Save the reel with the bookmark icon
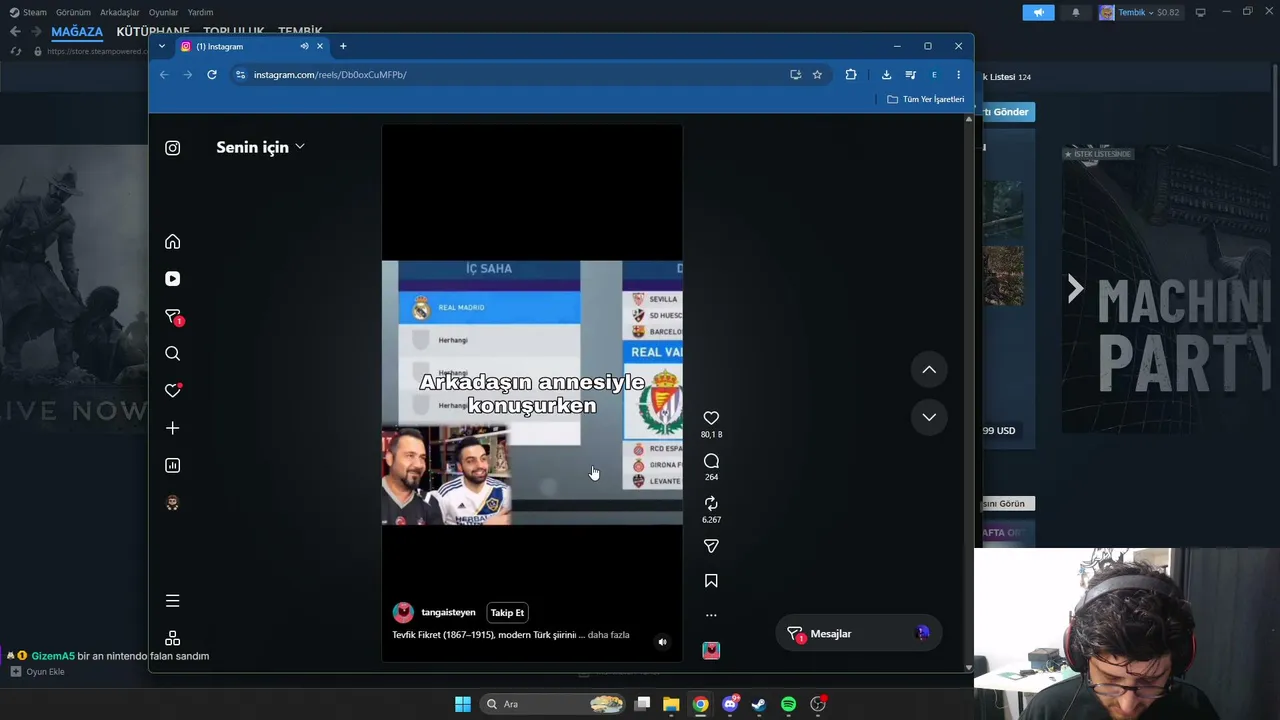 [711, 581]
